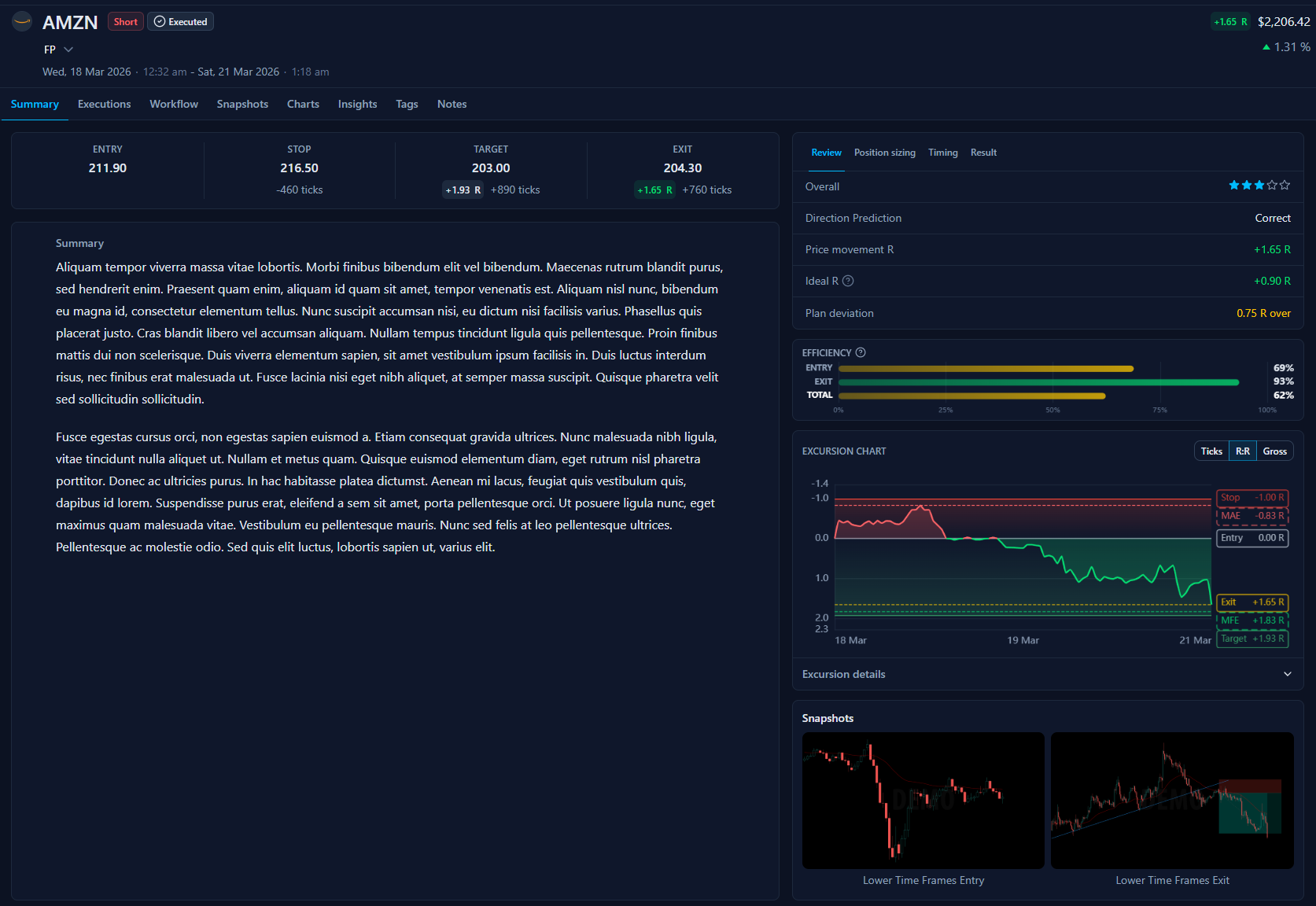Open Lower Time Frames Exit snapshot
The width and height of the screenshot is (1316, 906).
point(1172,801)
